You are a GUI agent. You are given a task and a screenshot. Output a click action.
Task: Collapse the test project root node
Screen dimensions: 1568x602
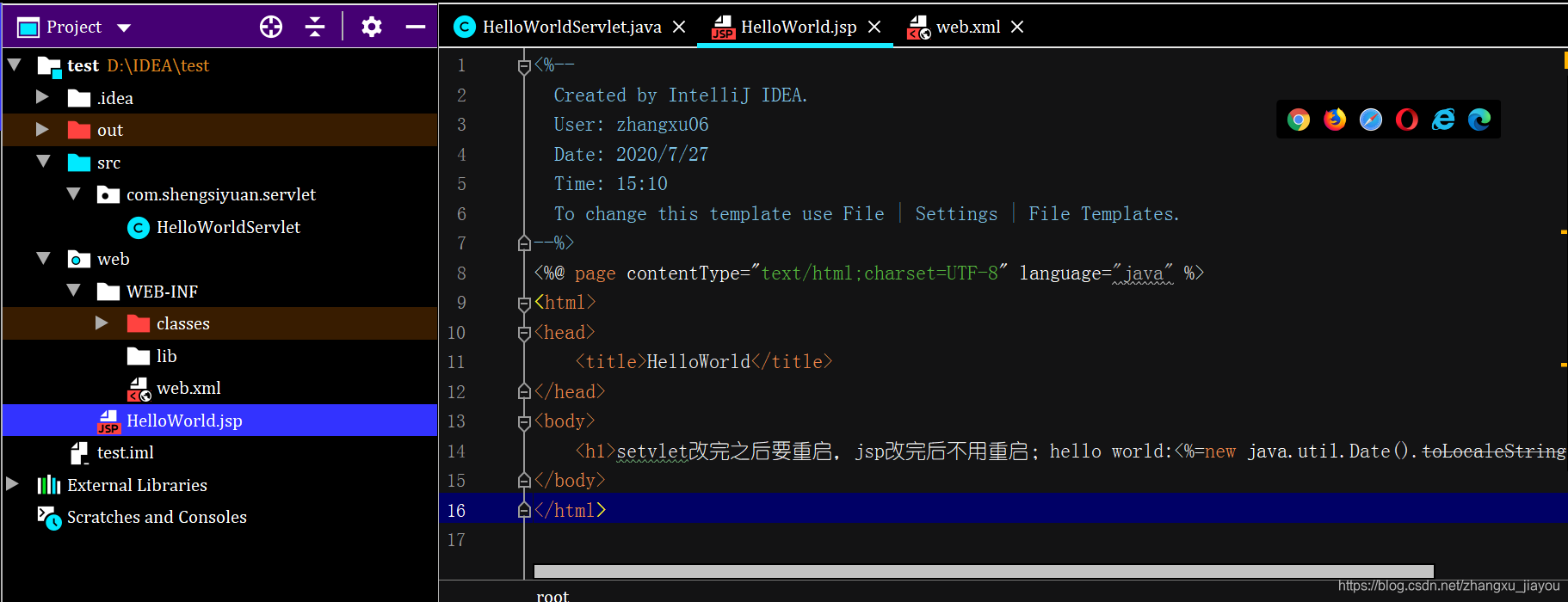(15, 64)
